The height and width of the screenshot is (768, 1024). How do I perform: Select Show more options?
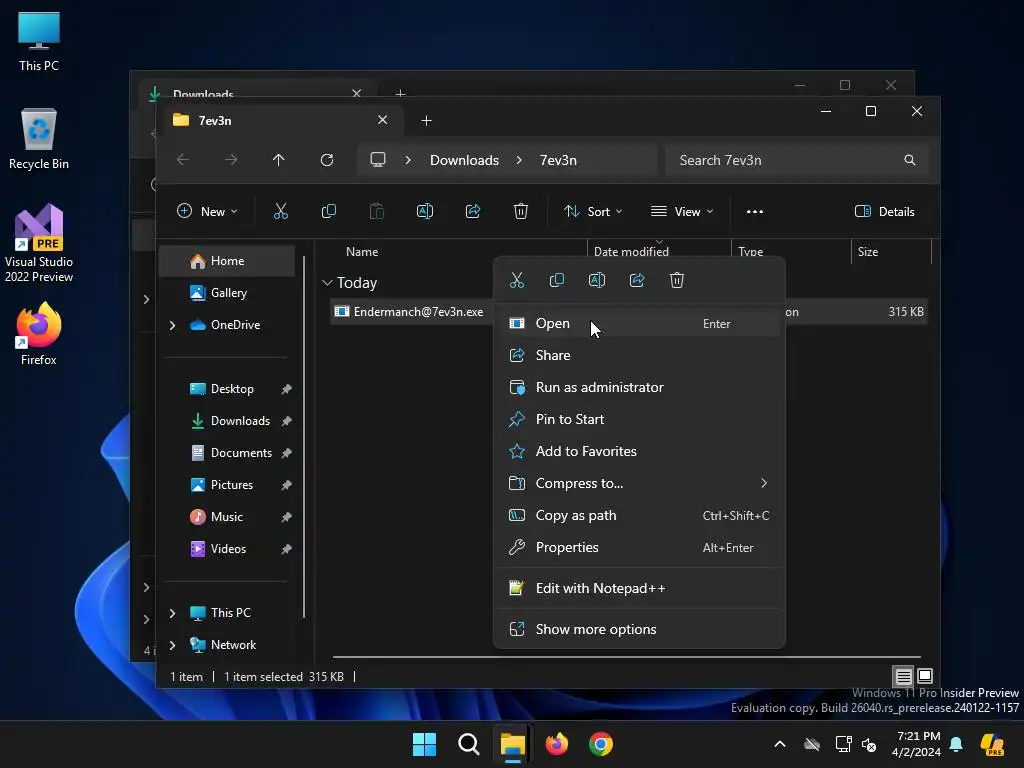(639, 630)
